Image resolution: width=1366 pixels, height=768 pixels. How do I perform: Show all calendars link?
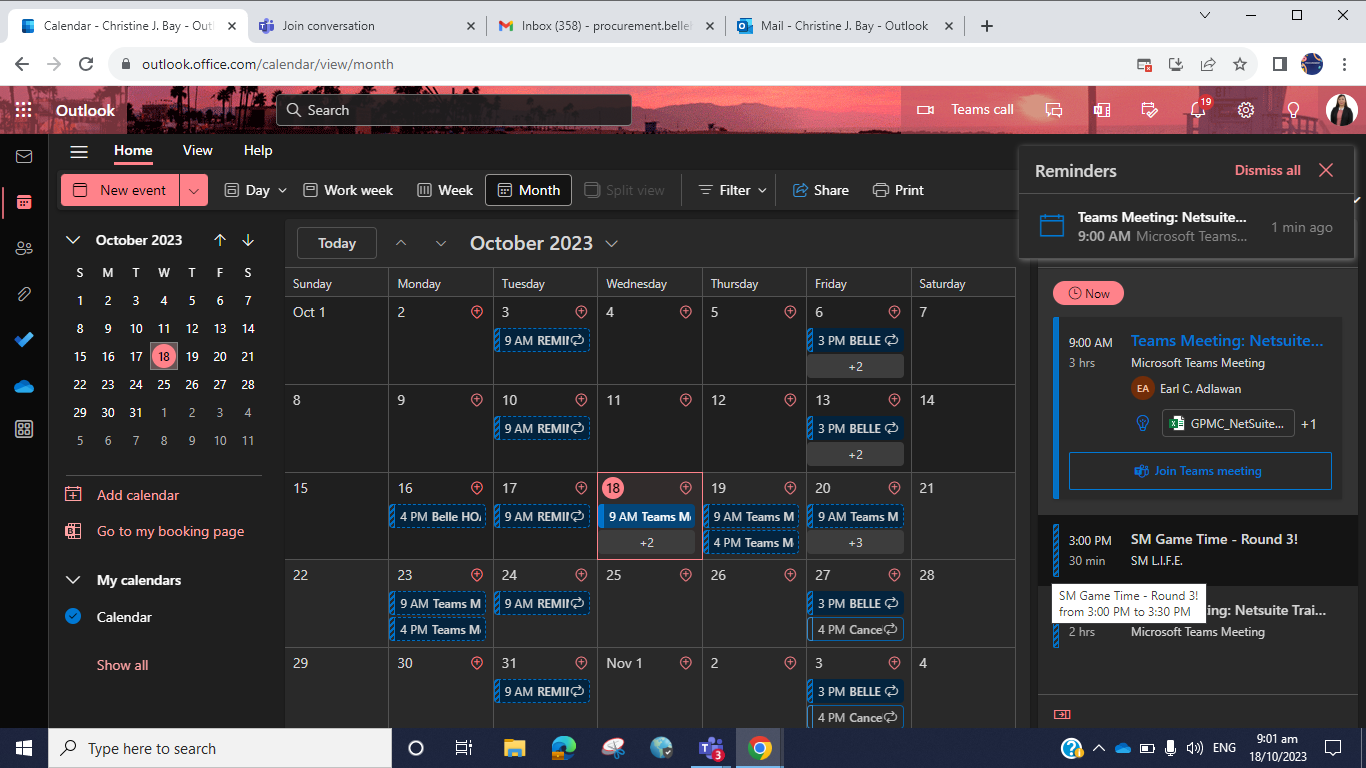tap(122, 665)
